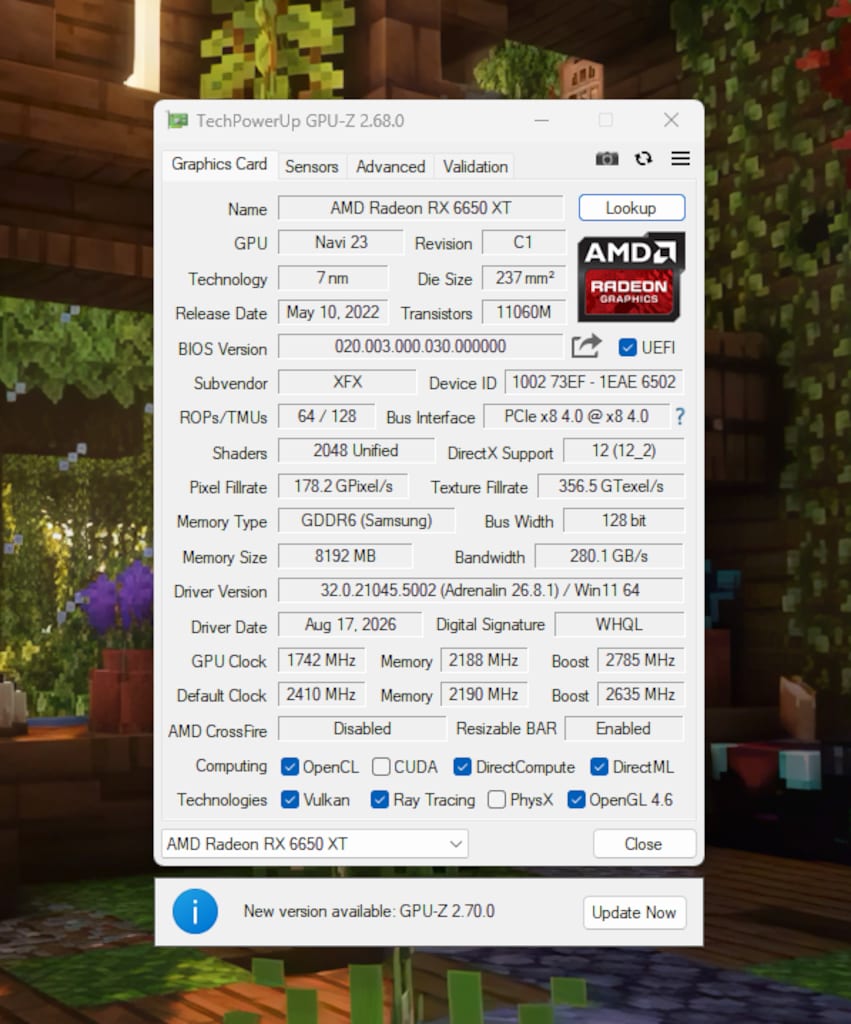Click the GPU-Z title bar app icon
The height and width of the screenshot is (1024, 851).
point(178,121)
